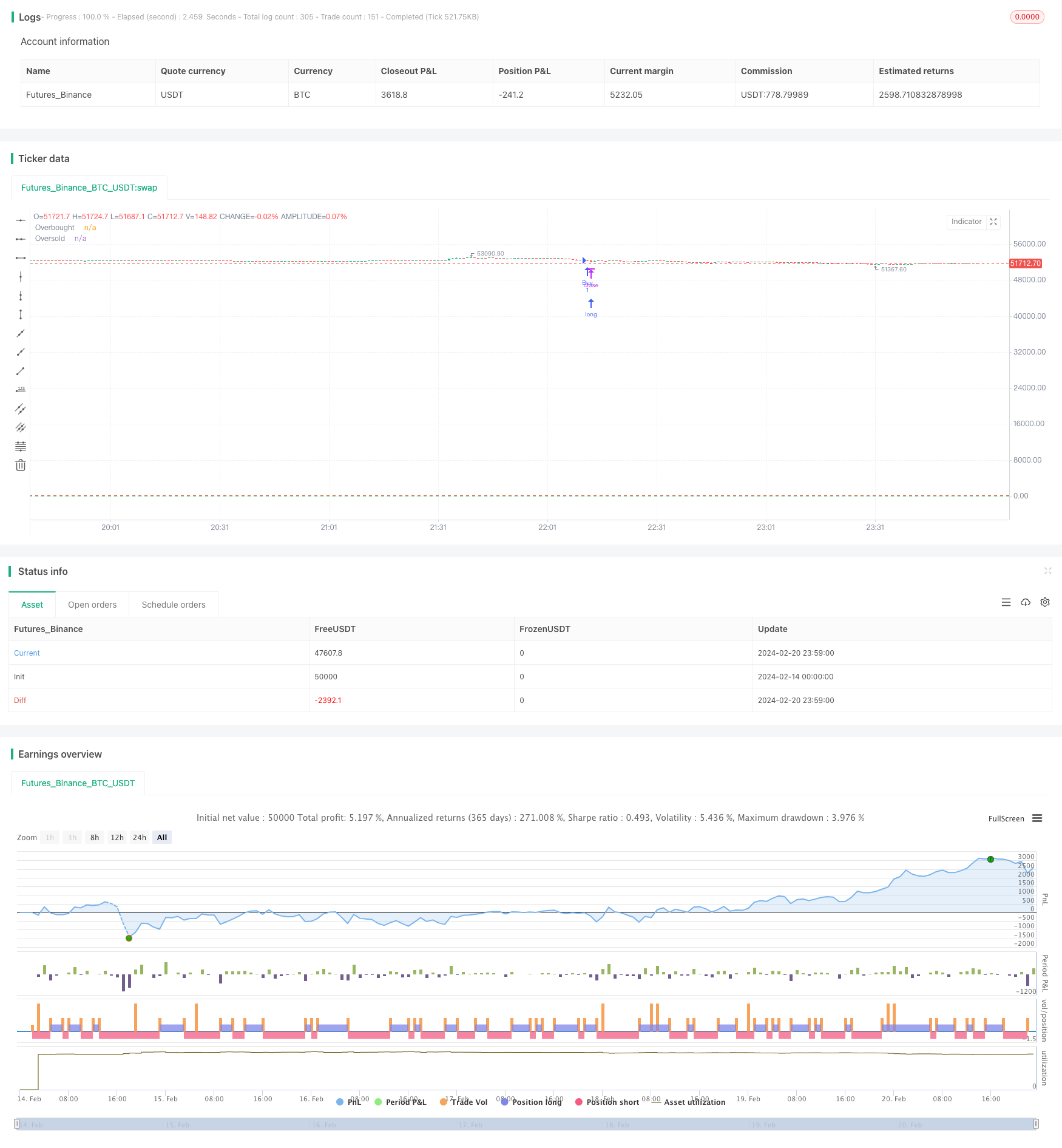Toggle the Asset utilization series legend
This screenshot has width=1062, height=1148.
coord(688,1102)
